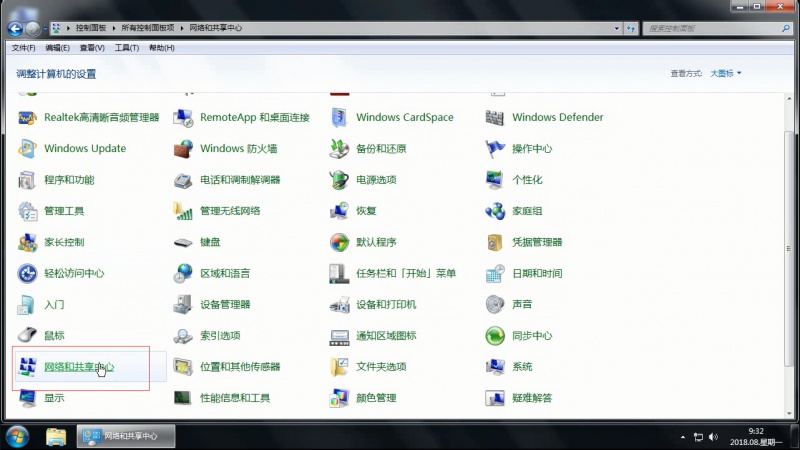Open Windows Explorer from taskbar
The width and height of the screenshot is (800, 450).
coord(56,437)
